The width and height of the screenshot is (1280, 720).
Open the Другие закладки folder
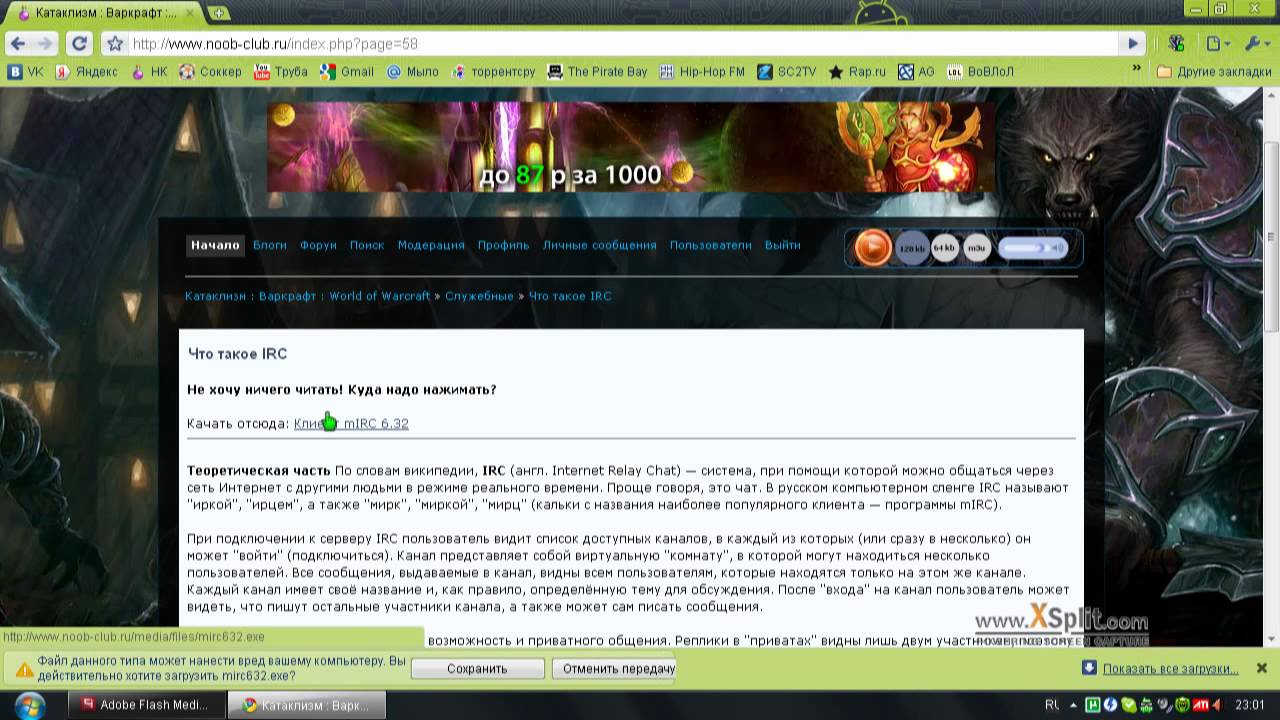point(1214,72)
